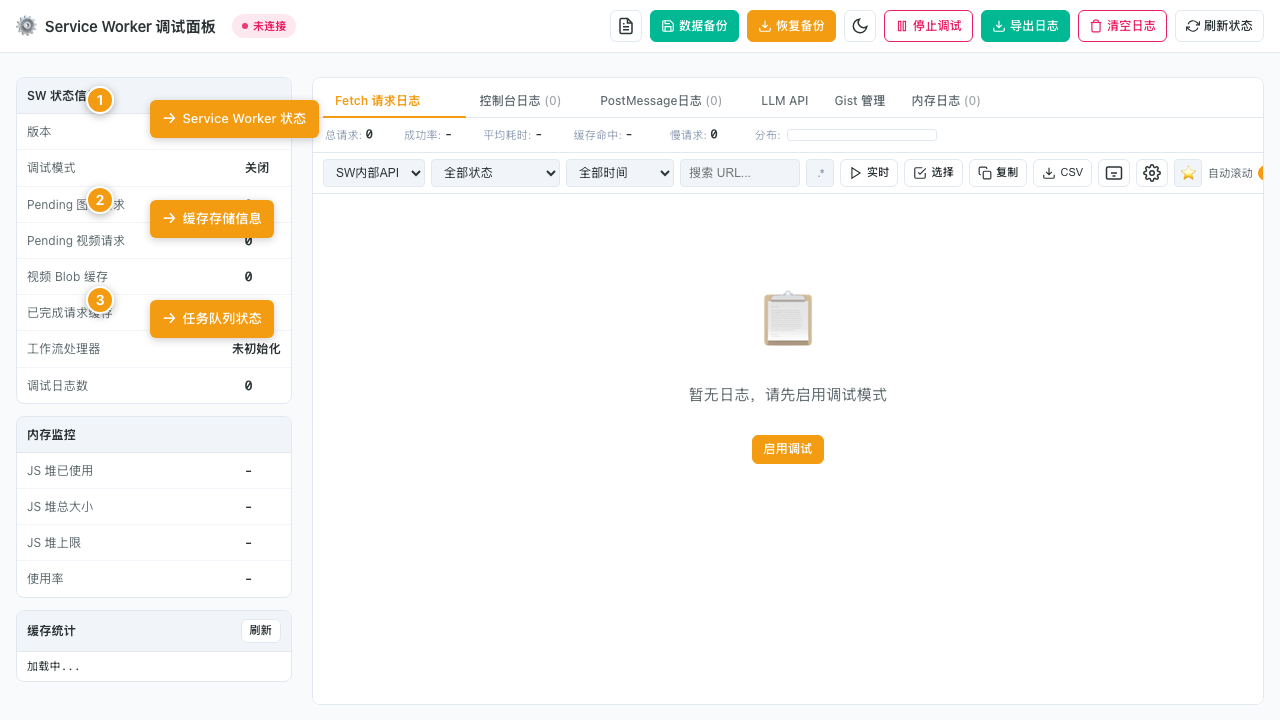Click the 清空日志 clear logs button
1280x720 pixels.
tap(1122, 26)
